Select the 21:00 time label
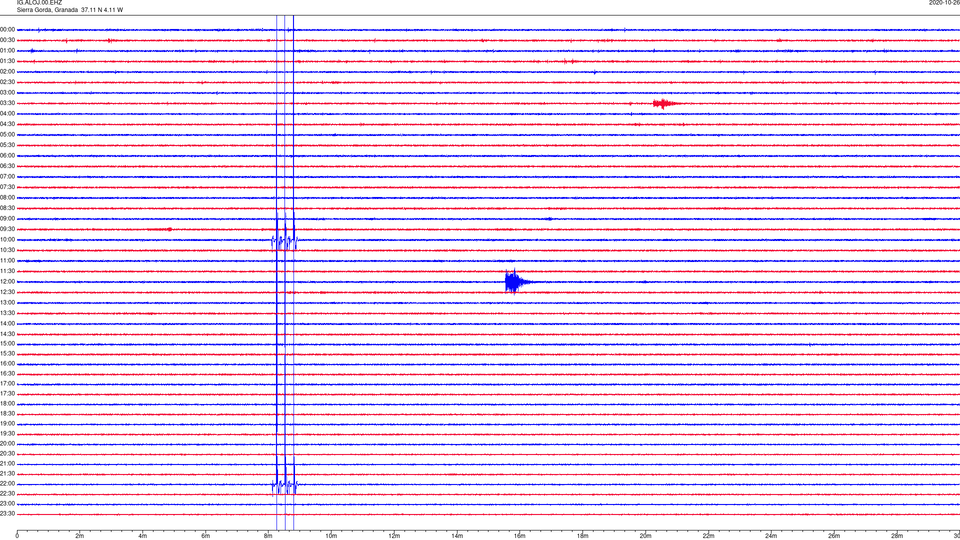960x540 pixels. point(7,463)
